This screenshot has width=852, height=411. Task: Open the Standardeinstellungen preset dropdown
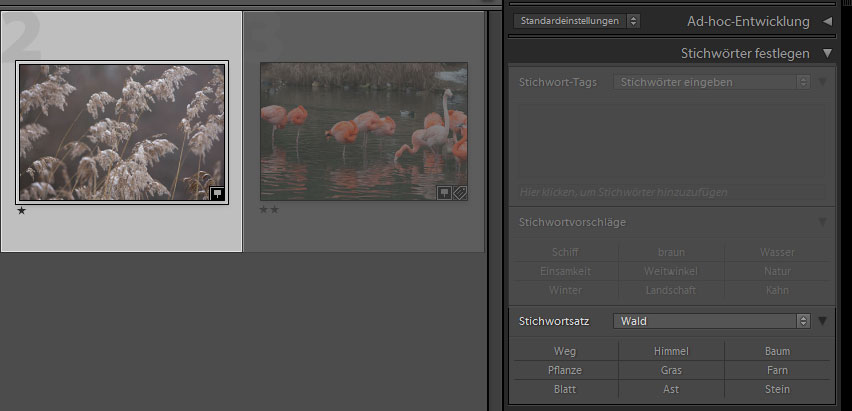pyautogui.click(x=577, y=20)
